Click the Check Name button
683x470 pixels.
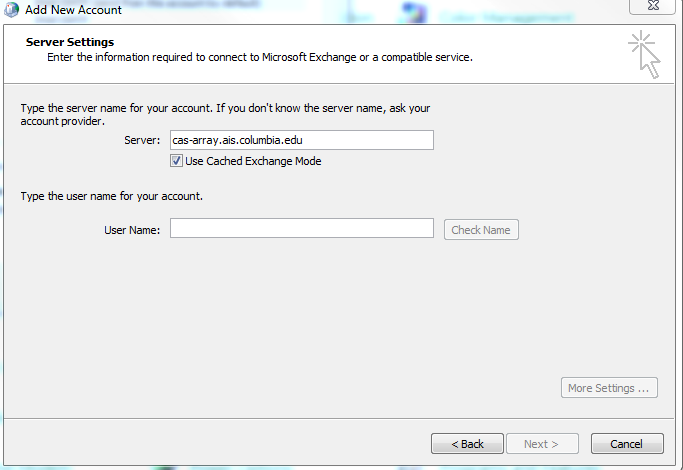coord(481,230)
